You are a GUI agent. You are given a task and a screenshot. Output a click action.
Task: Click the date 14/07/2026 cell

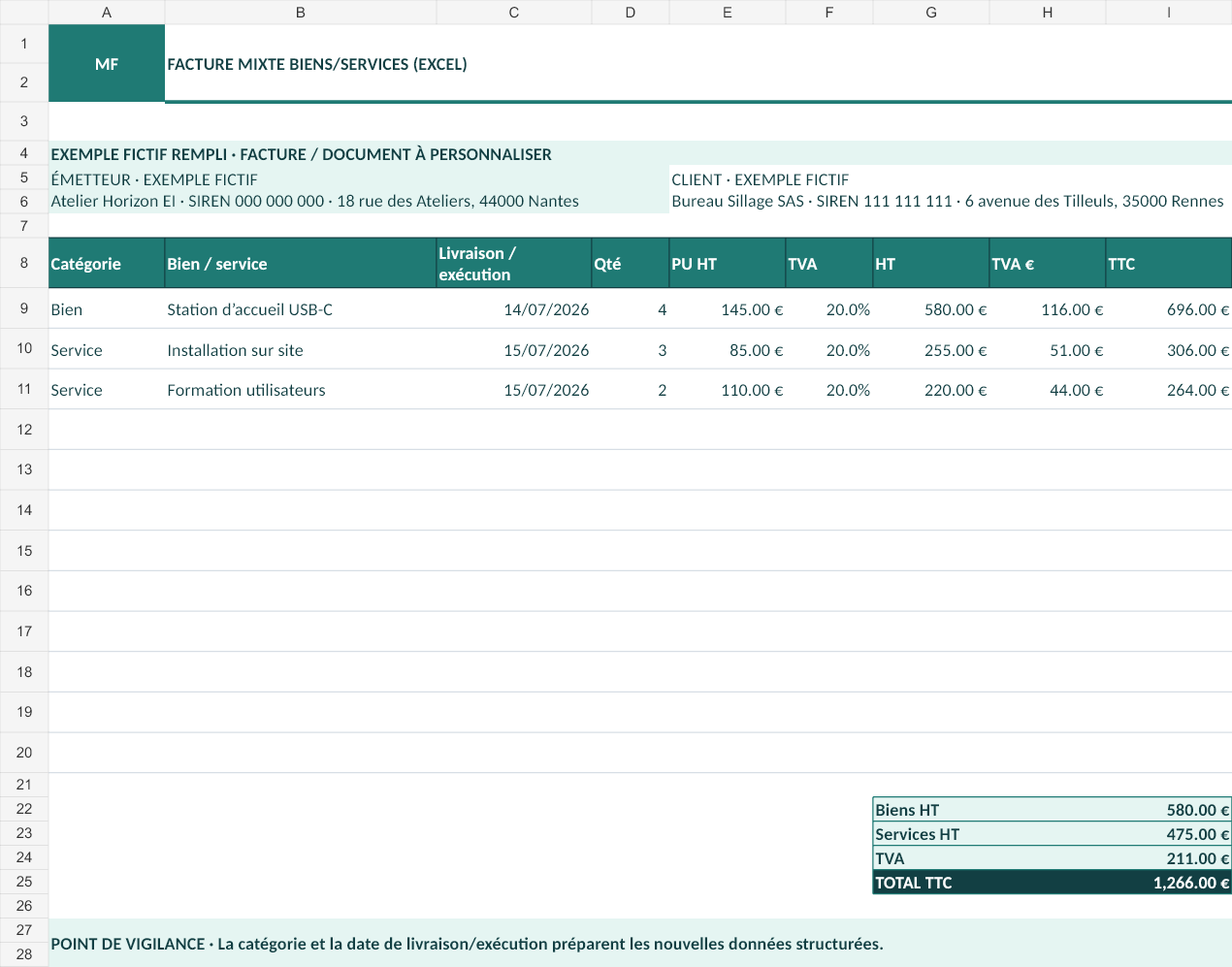tap(514, 308)
